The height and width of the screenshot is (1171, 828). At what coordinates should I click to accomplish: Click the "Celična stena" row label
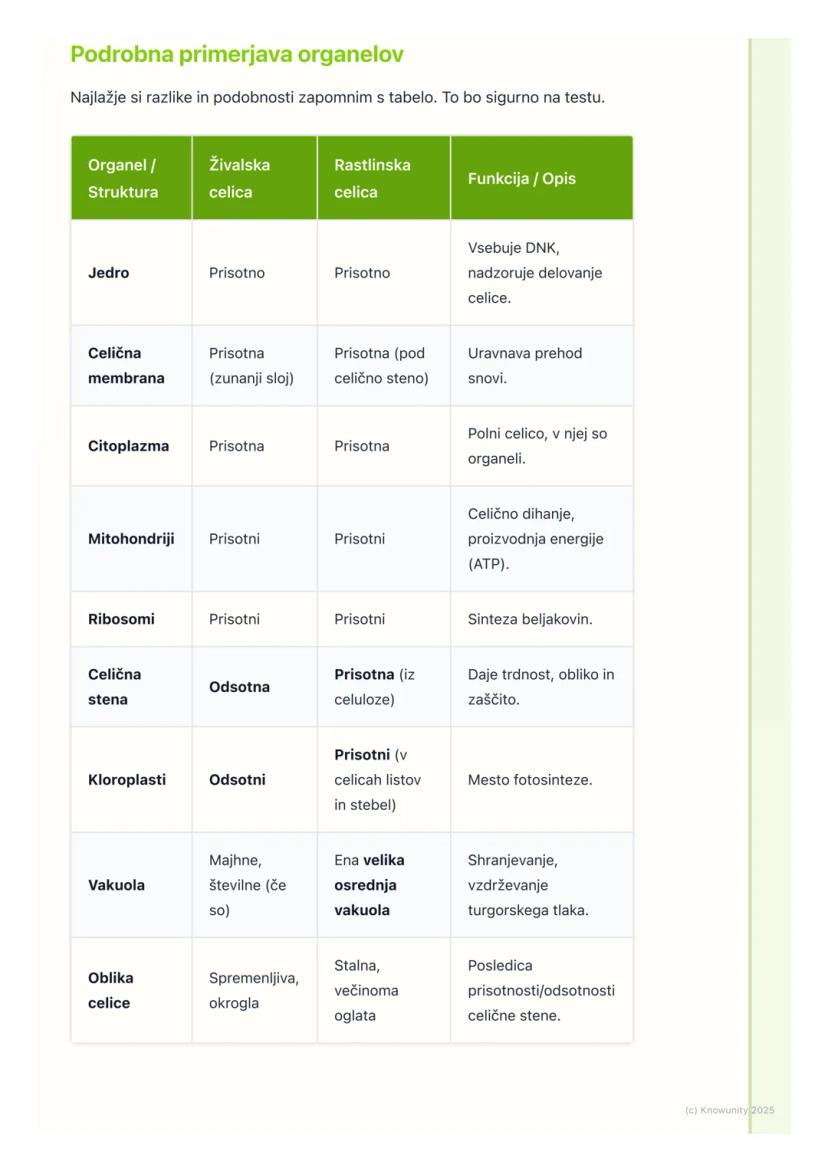114,687
